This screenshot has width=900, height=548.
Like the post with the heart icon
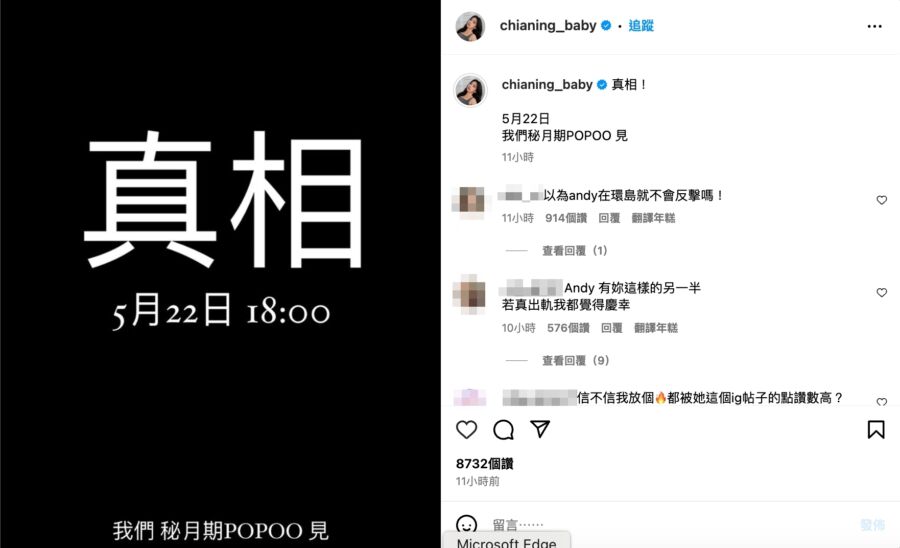click(466, 429)
